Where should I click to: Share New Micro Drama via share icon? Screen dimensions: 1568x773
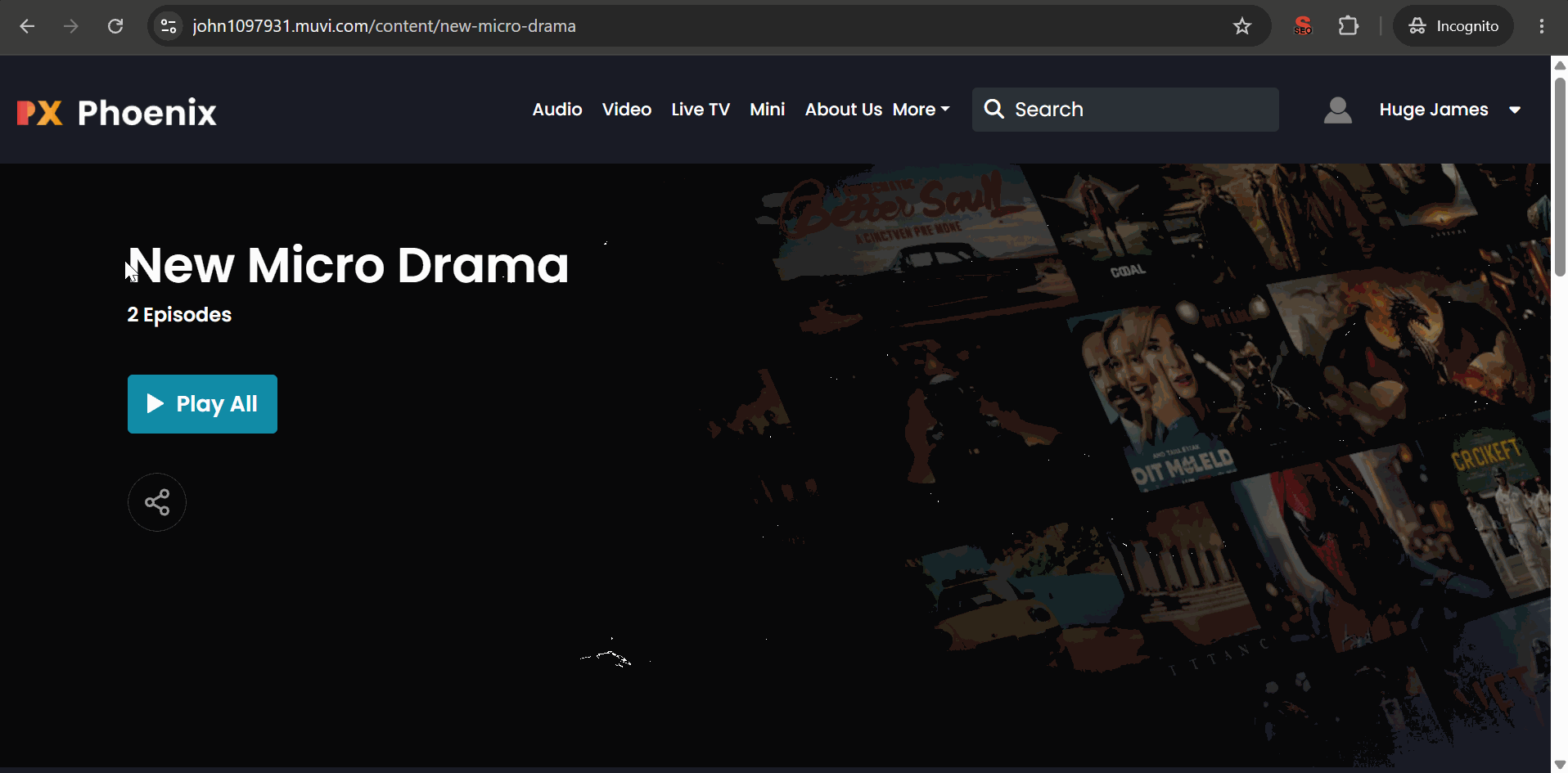point(157,502)
